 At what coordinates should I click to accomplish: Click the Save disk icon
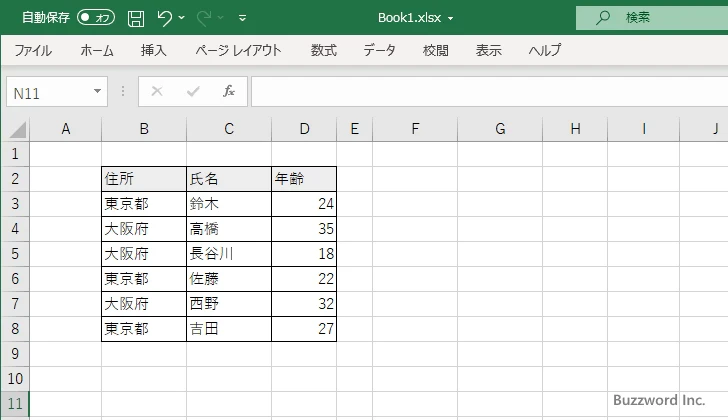[x=136, y=18]
